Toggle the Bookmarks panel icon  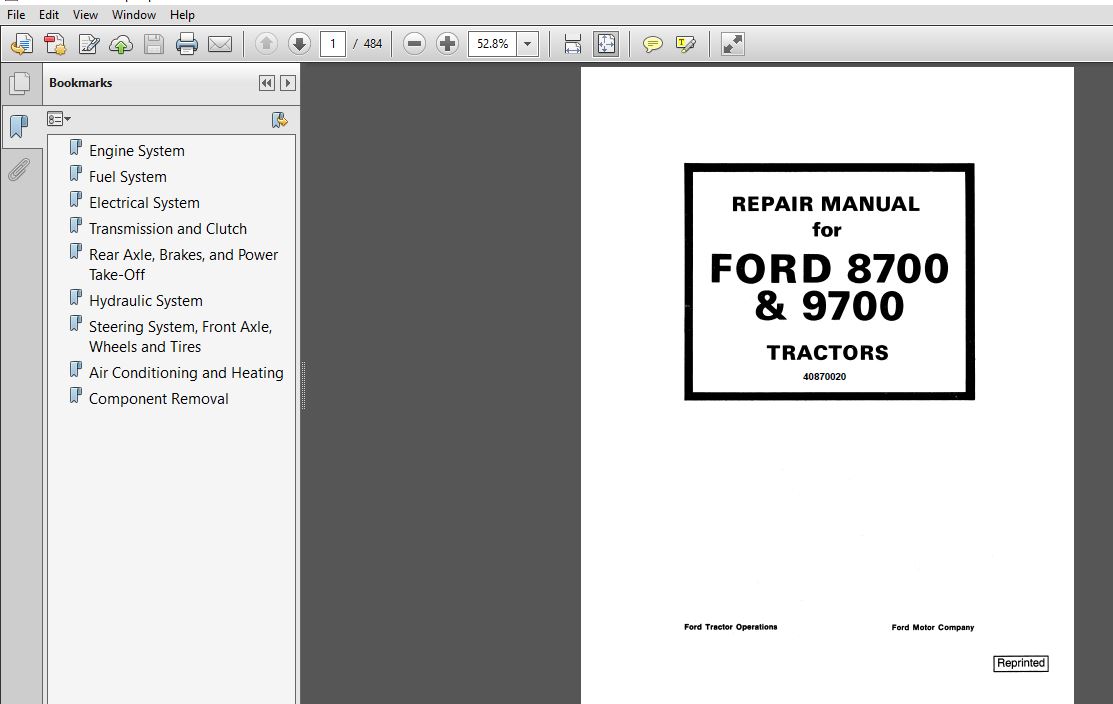click(19, 126)
